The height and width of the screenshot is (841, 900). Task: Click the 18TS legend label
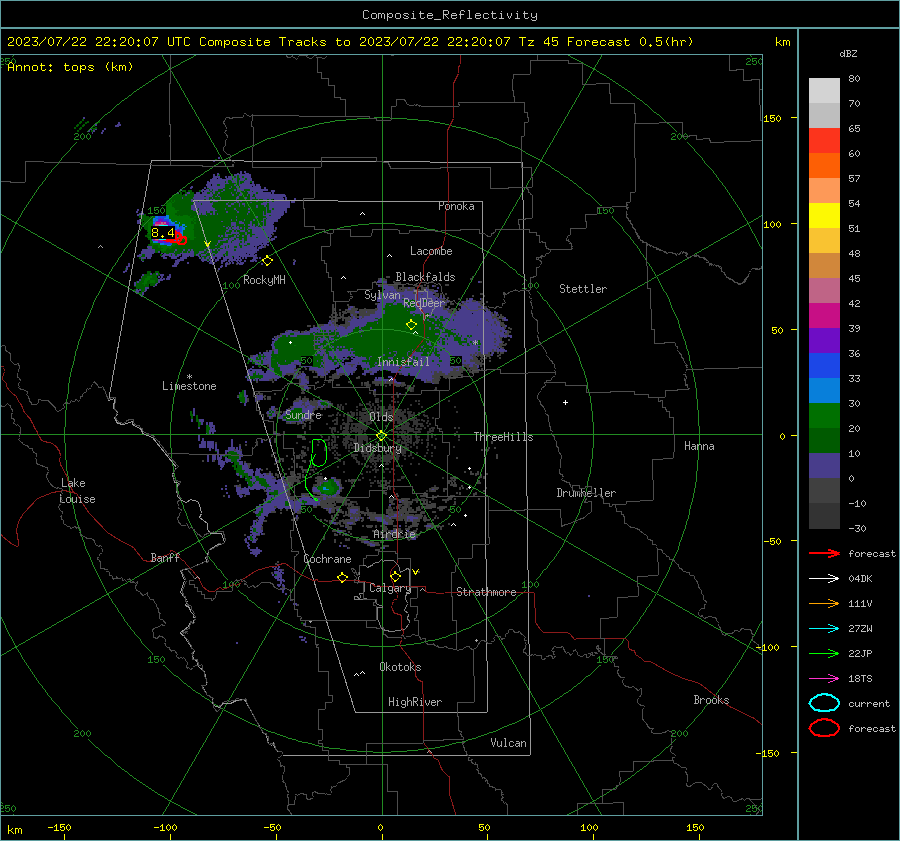pos(860,679)
